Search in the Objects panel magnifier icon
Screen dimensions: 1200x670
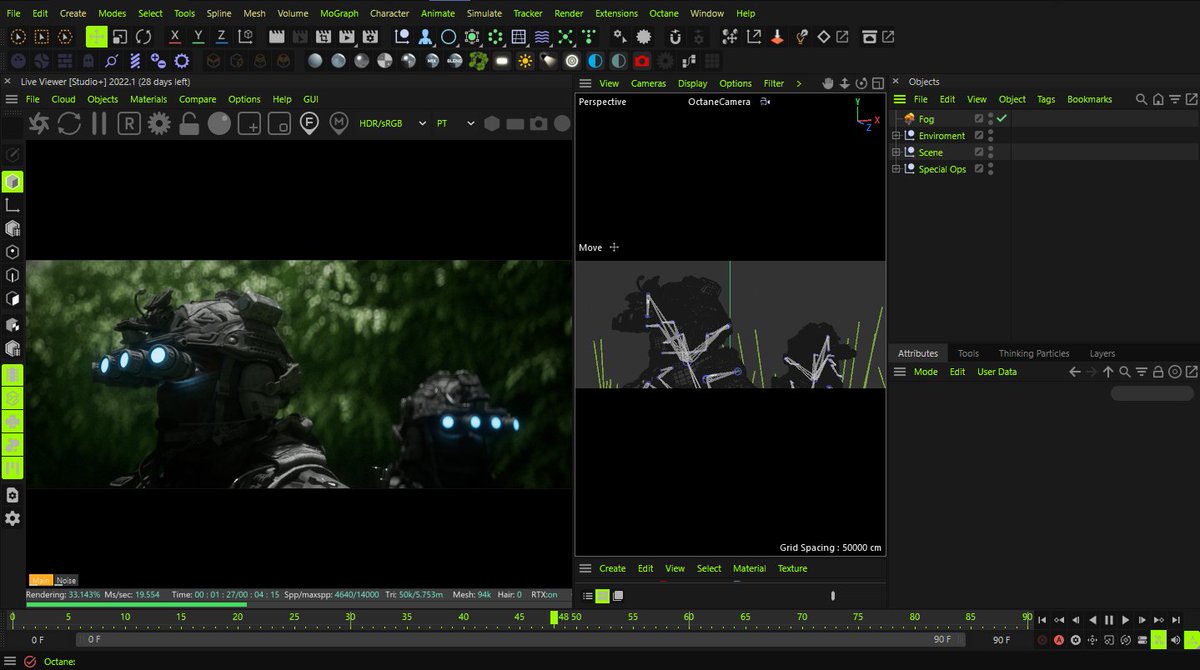[1141, 99]
